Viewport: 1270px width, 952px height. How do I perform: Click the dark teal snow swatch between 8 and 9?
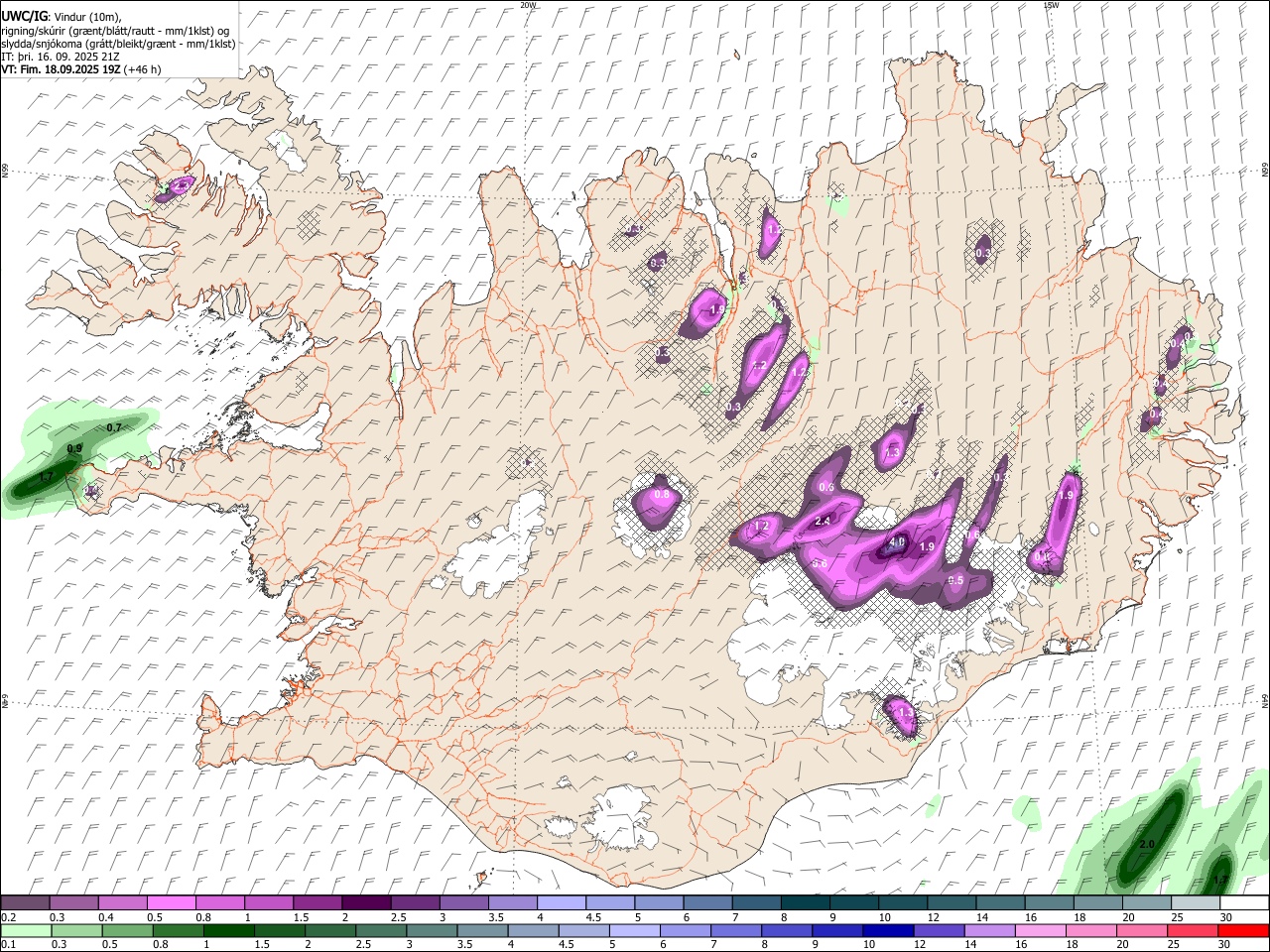click(x=805, y=902)
